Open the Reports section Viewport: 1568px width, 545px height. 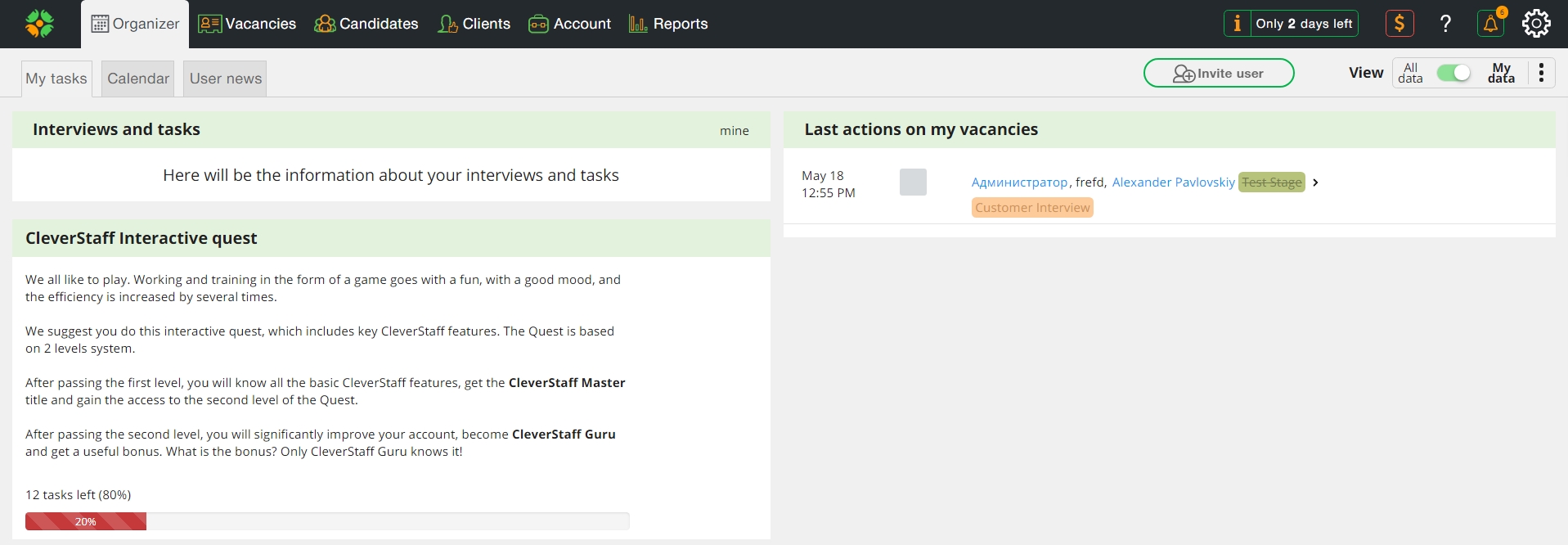(x=668, y=24)
